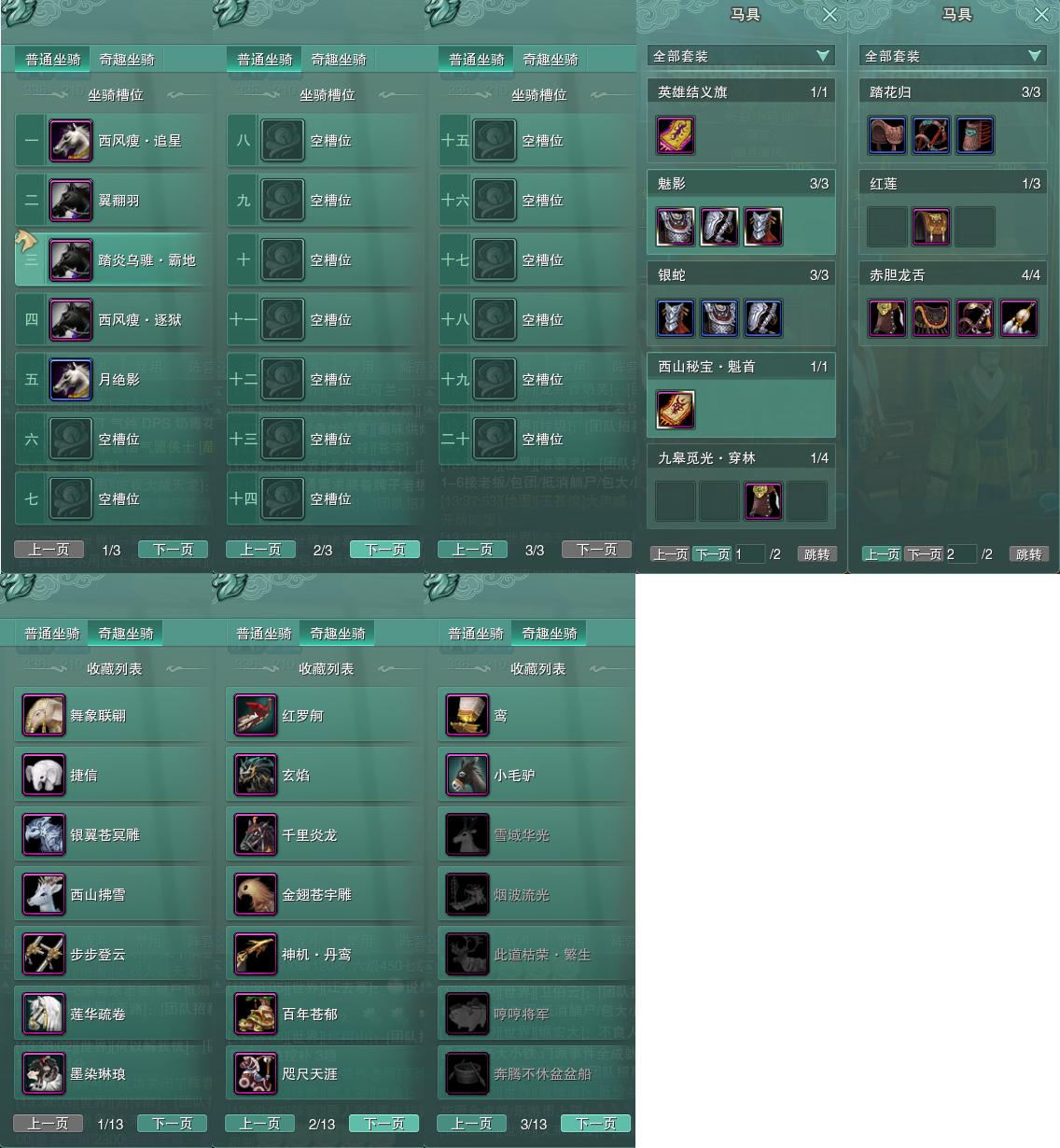
Task: Select the owned 九皋觅光·穿林 gear item
Action: pyautogui.click(x=763, y=501)
